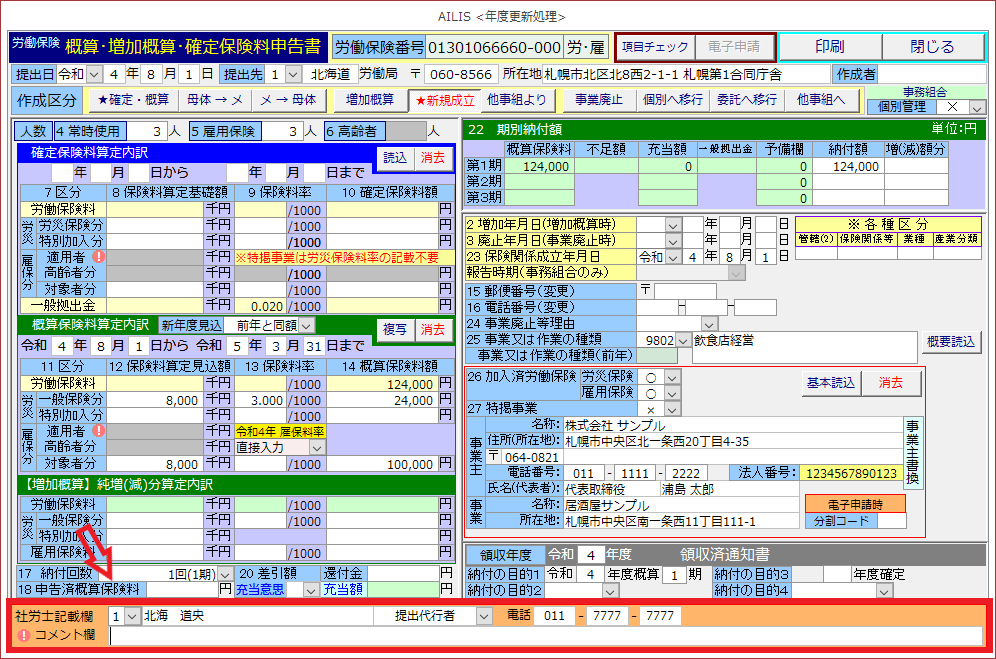Click the 委託へ移行 button
Image resolution: width=996 pixels, height=659 pixels.
(x=746, y=100)
